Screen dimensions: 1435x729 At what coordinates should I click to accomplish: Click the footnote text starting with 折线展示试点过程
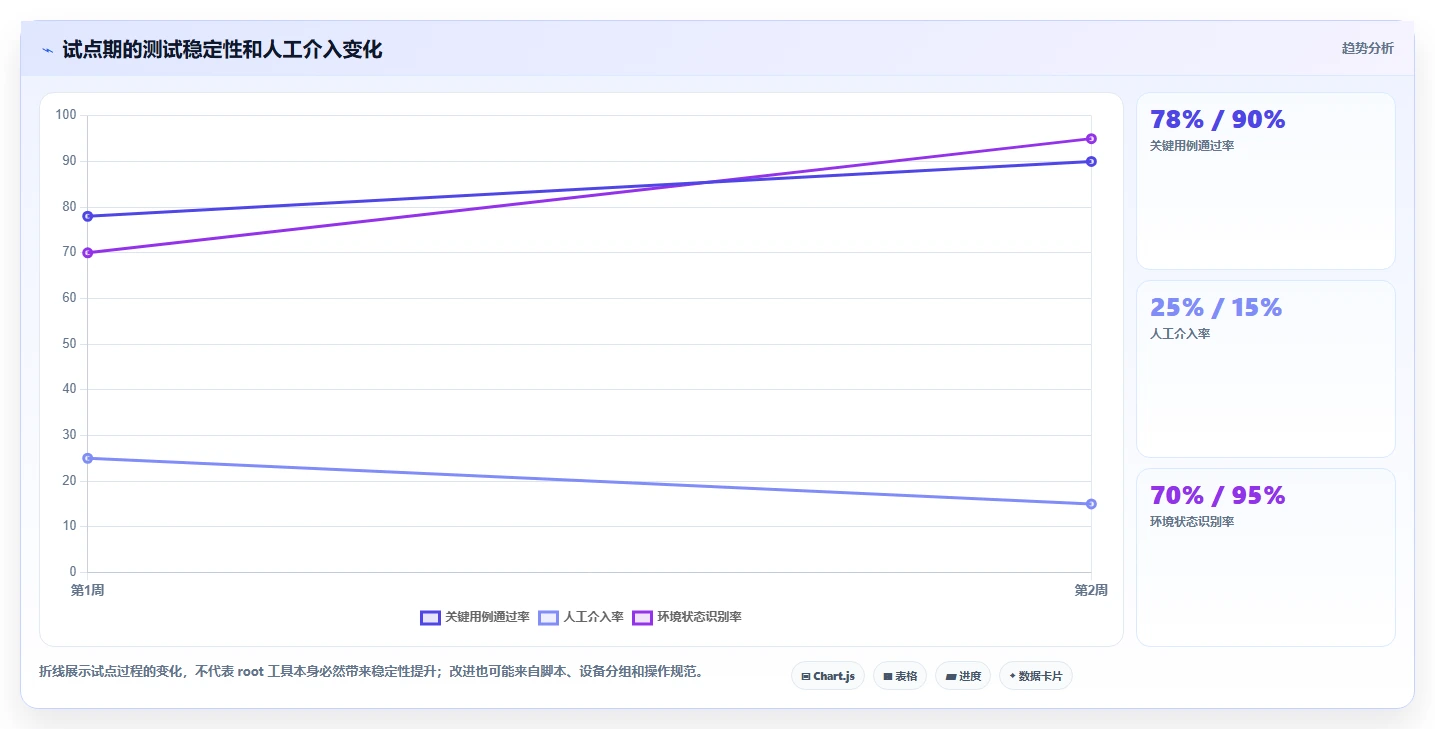point(374,672)
